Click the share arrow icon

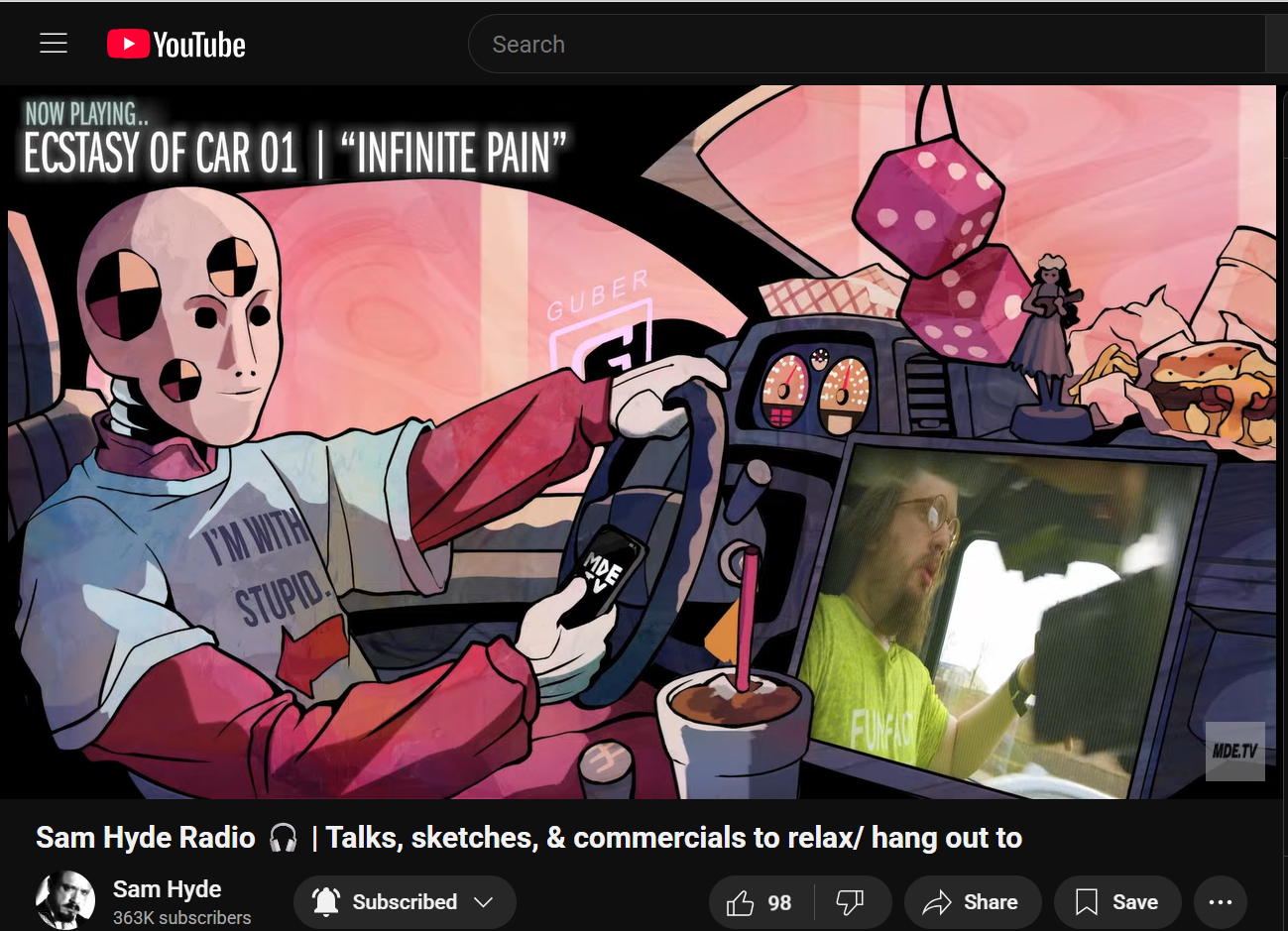pos(936,902)
